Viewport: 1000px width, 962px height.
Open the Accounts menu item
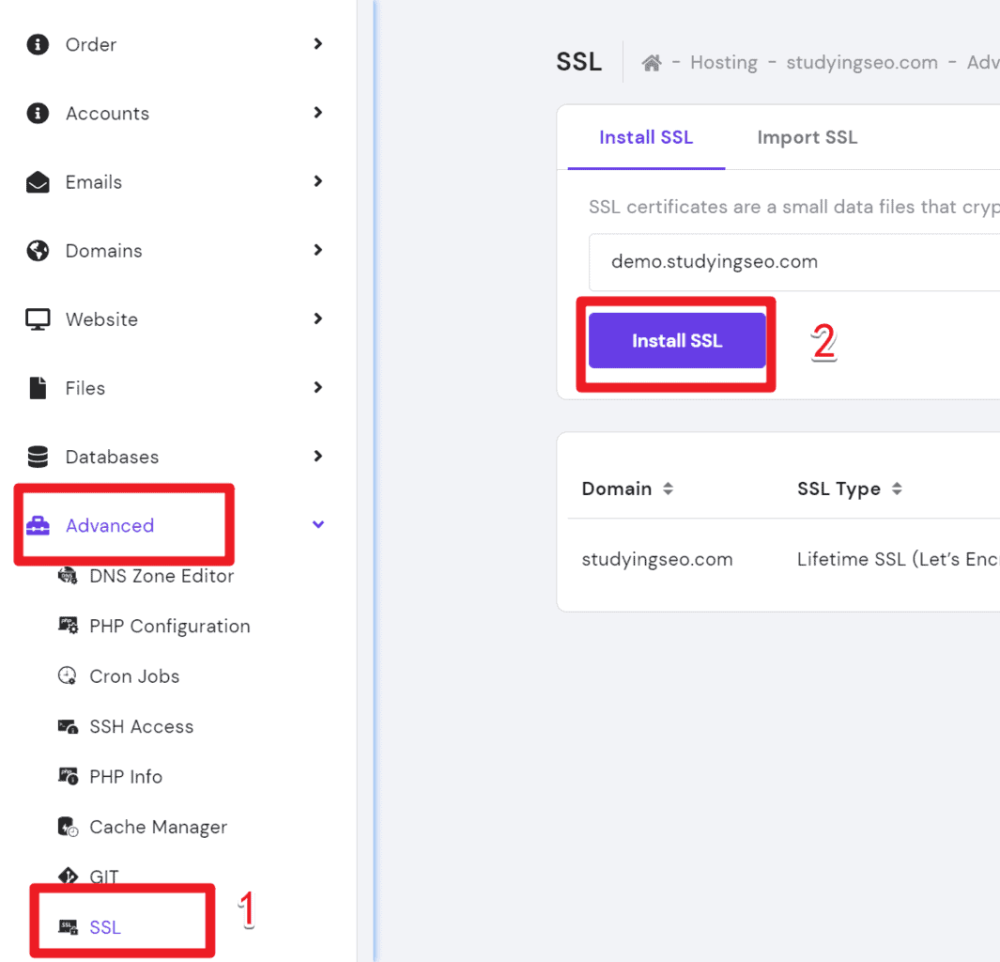tap(107, 114)
